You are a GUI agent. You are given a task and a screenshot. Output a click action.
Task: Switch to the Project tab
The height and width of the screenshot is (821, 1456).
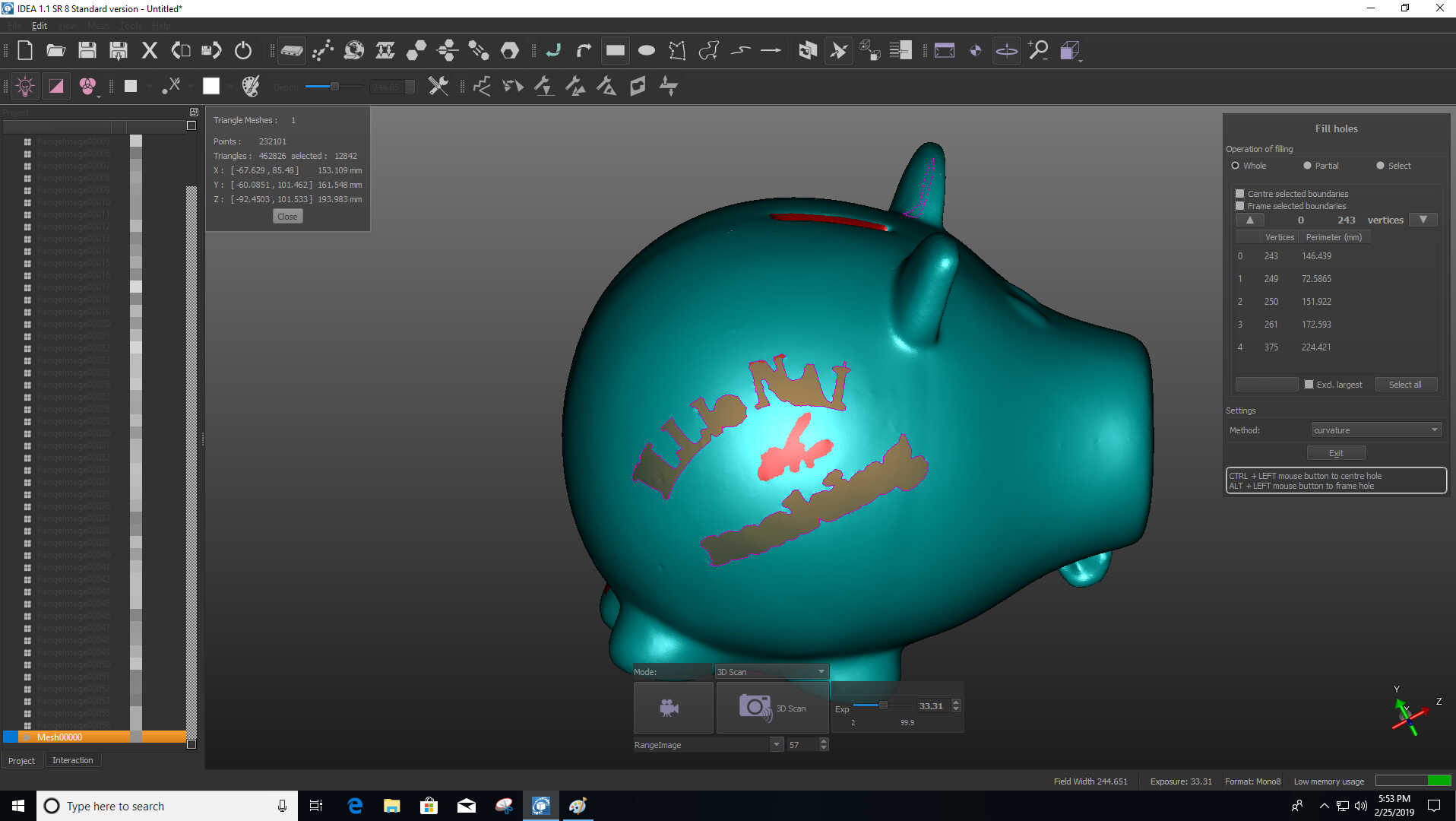21,761
